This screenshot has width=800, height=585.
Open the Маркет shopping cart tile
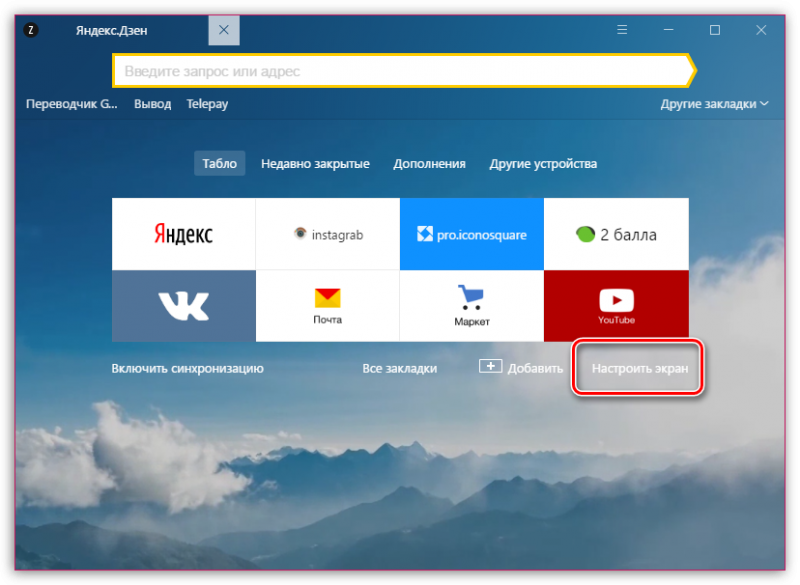471,306
